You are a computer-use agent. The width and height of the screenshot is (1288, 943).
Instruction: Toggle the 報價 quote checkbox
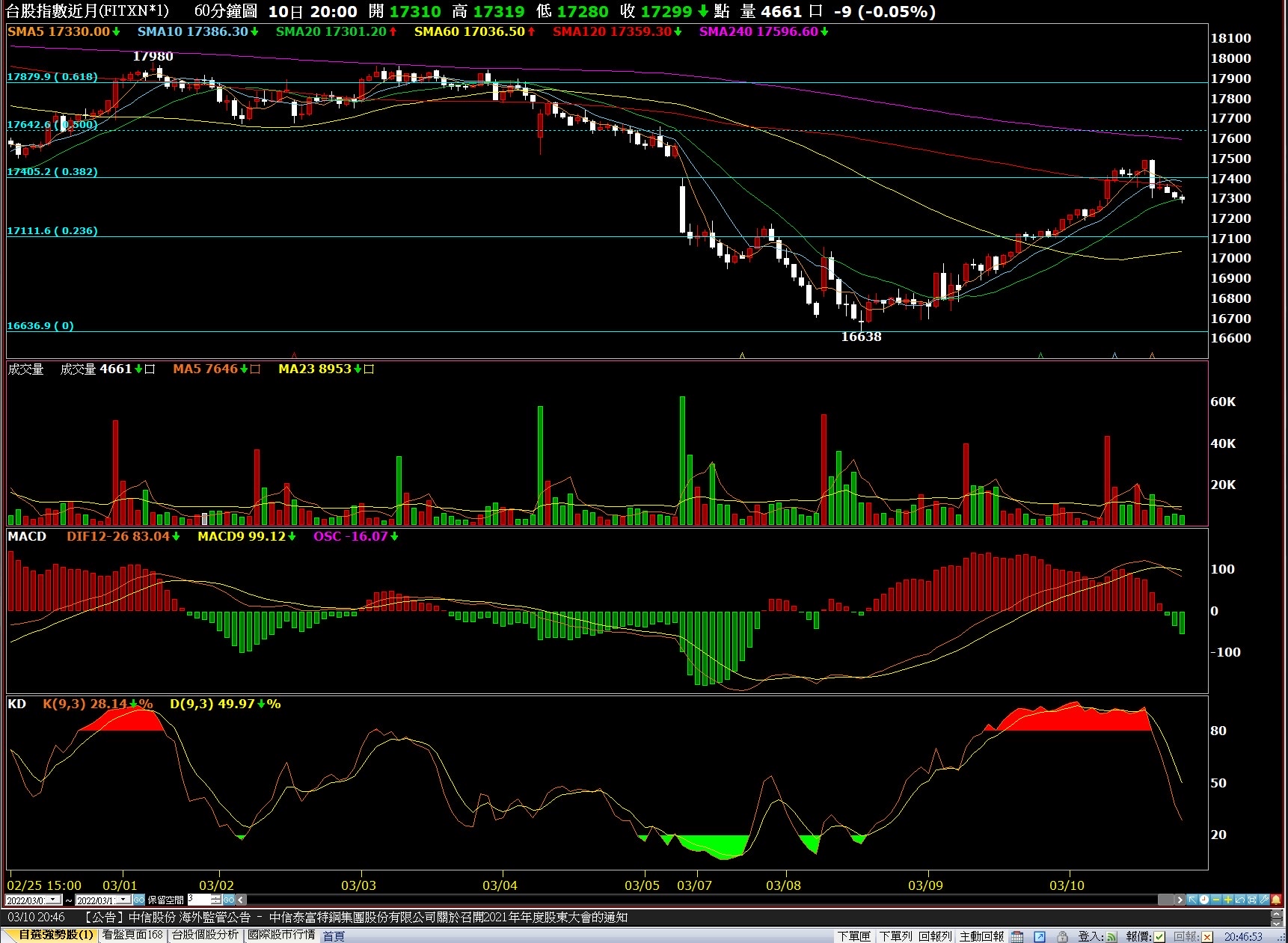tap(1159, 936)
